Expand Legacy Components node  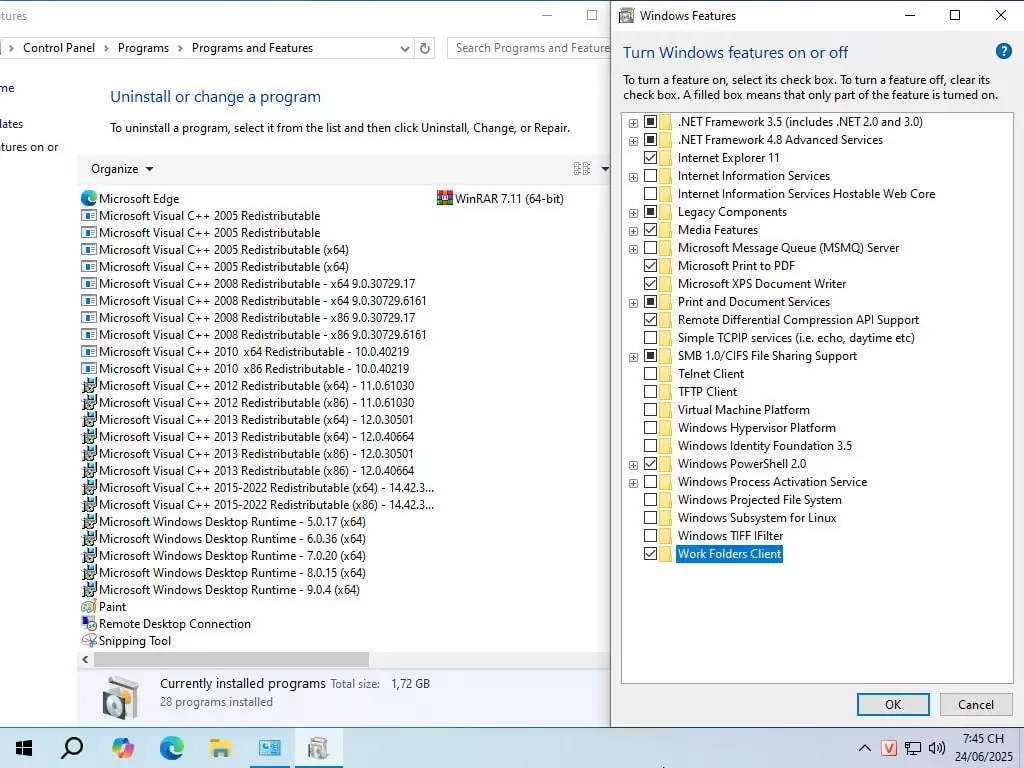(x=633, y=213)
